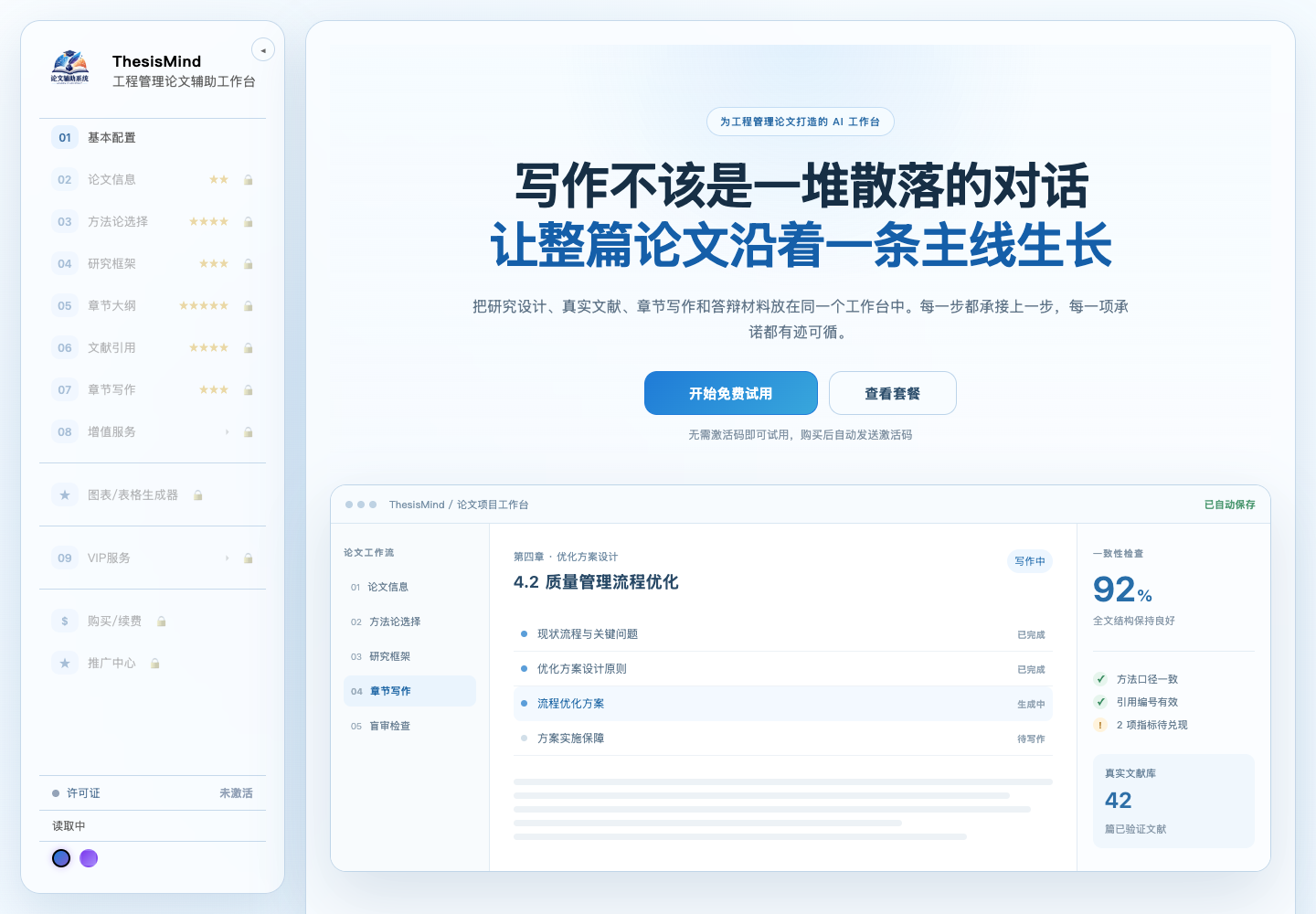Click the dollar icon of 购买/续费
This screenshot has width=1316, height=914.
coord(65,622)
